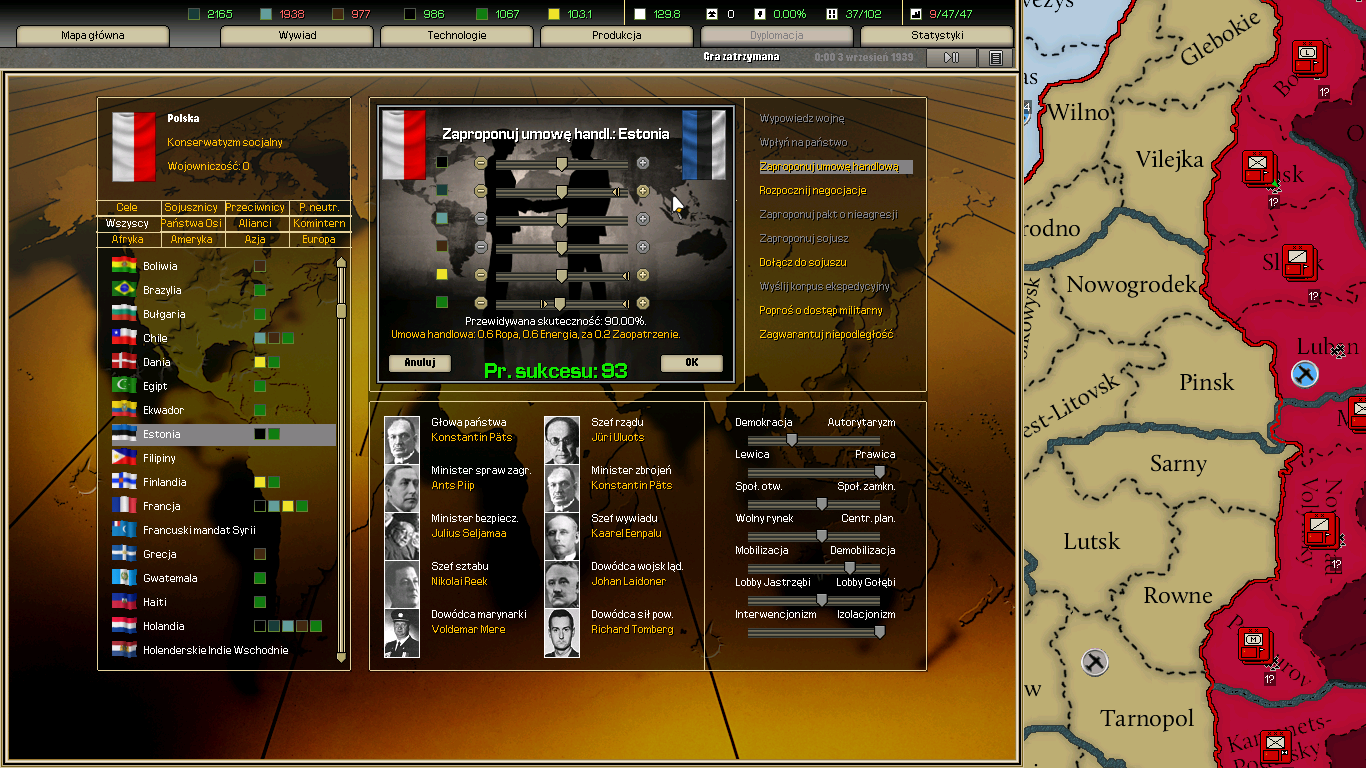Click the energy resource icon beside 2165
Viewport: 1366px width, 768px height.
(193, 14)
